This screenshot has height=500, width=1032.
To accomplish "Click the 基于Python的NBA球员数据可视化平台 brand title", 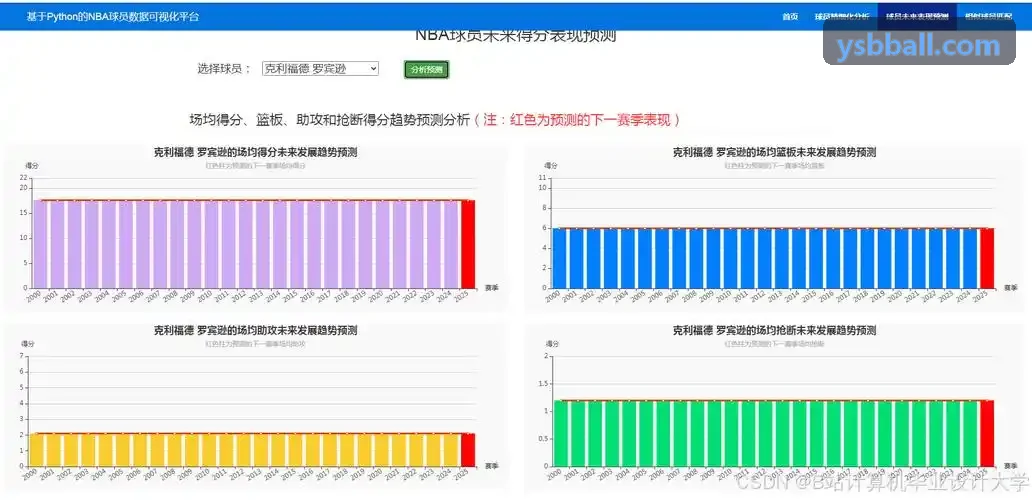I will coord(113,16).
